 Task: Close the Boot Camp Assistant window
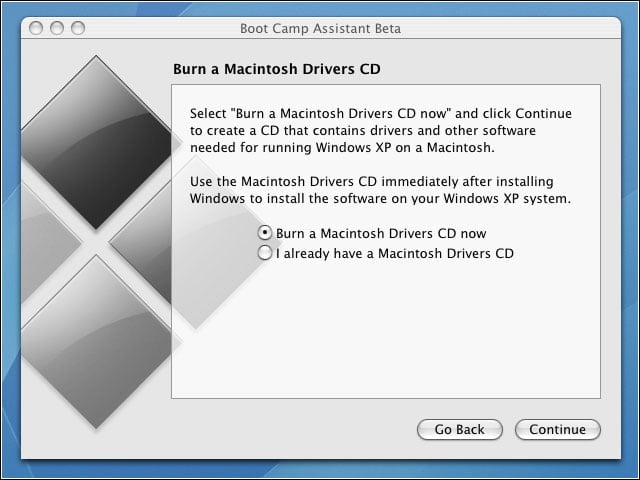point(36,28)
